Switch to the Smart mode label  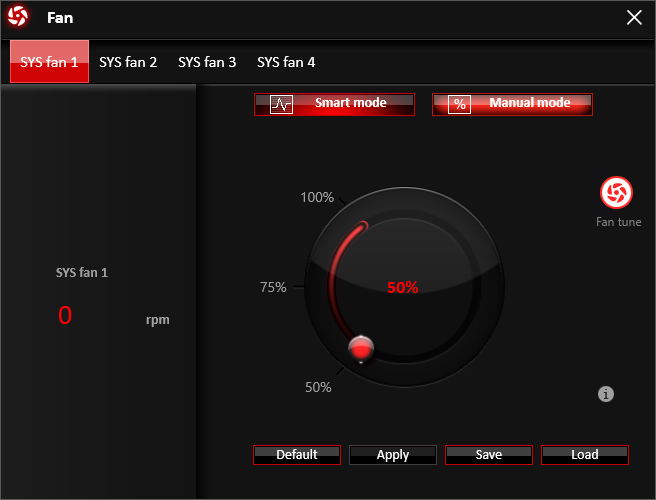[350, 103]
